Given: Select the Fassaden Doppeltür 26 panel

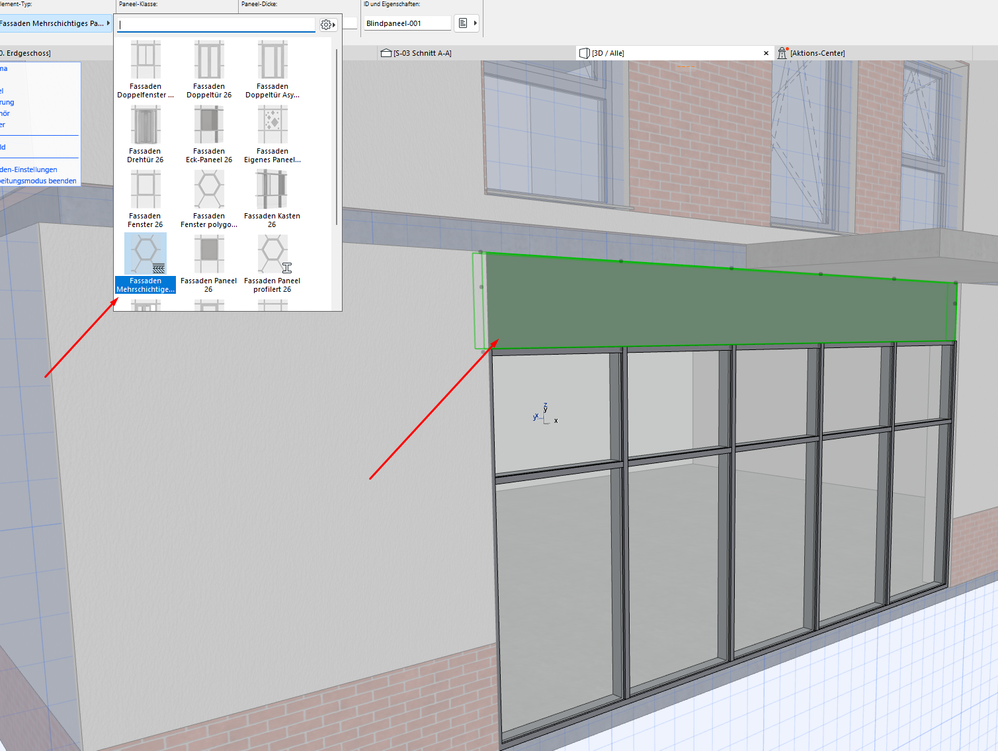Looking at the screenshot, I should click(209, 68).
